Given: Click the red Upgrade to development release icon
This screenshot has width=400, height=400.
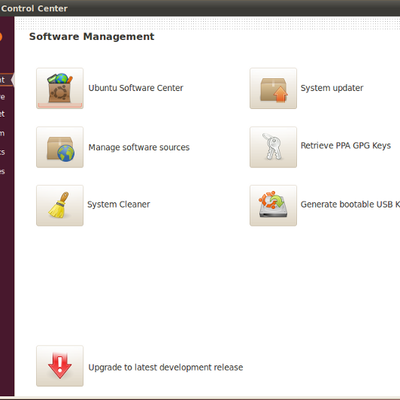Looking at the screenshot, I should 60,366.
